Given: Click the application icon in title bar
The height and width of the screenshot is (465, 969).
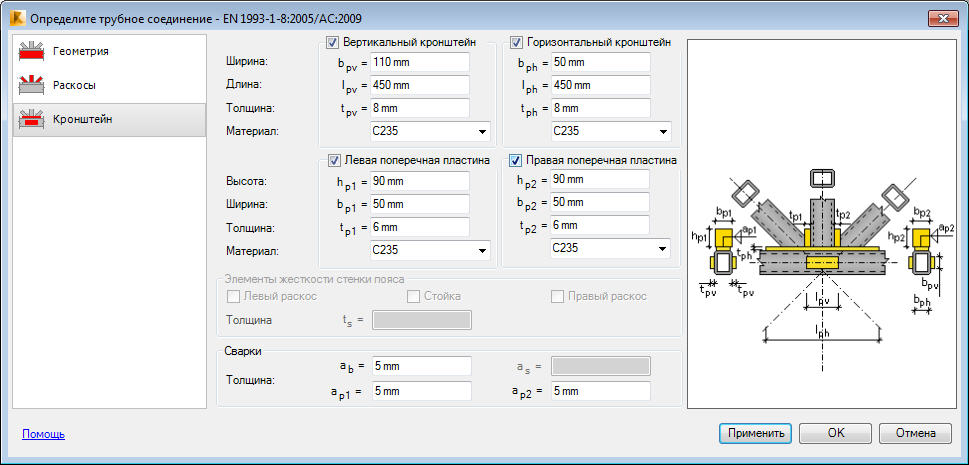Looking at the screenshot, I should pos(17,18).
